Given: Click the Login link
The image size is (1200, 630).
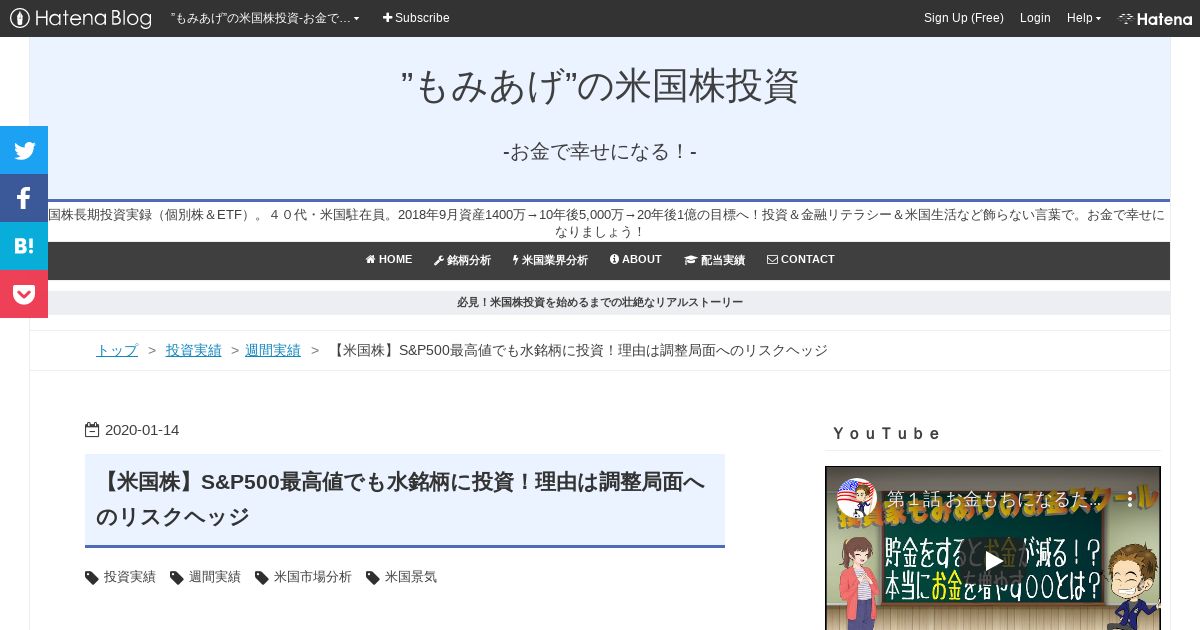Looking at the screenshot, I should tap(1035, 18).
